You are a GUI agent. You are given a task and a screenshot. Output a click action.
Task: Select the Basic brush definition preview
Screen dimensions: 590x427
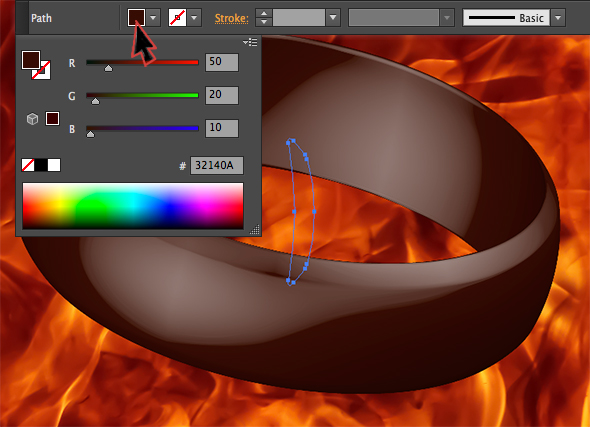506,17
